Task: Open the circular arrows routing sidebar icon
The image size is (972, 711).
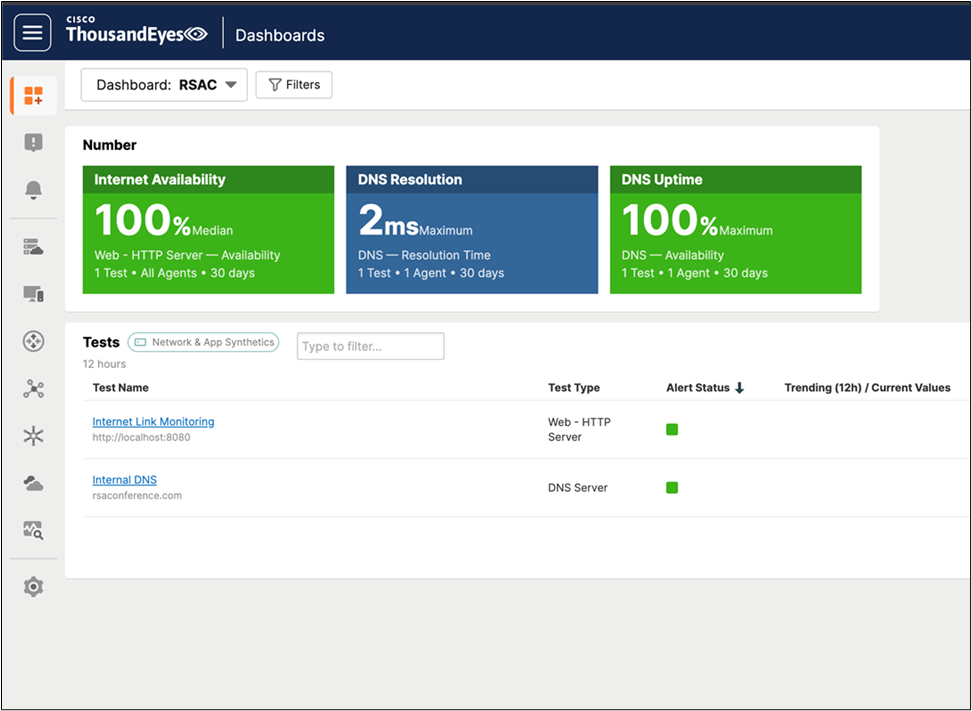Action: pos(33,341)
